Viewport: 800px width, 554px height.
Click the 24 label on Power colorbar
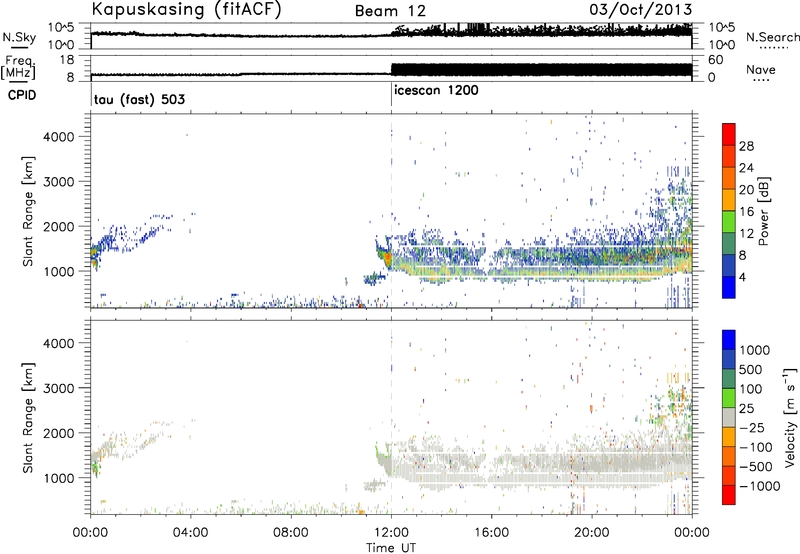[x=746, y=168]
